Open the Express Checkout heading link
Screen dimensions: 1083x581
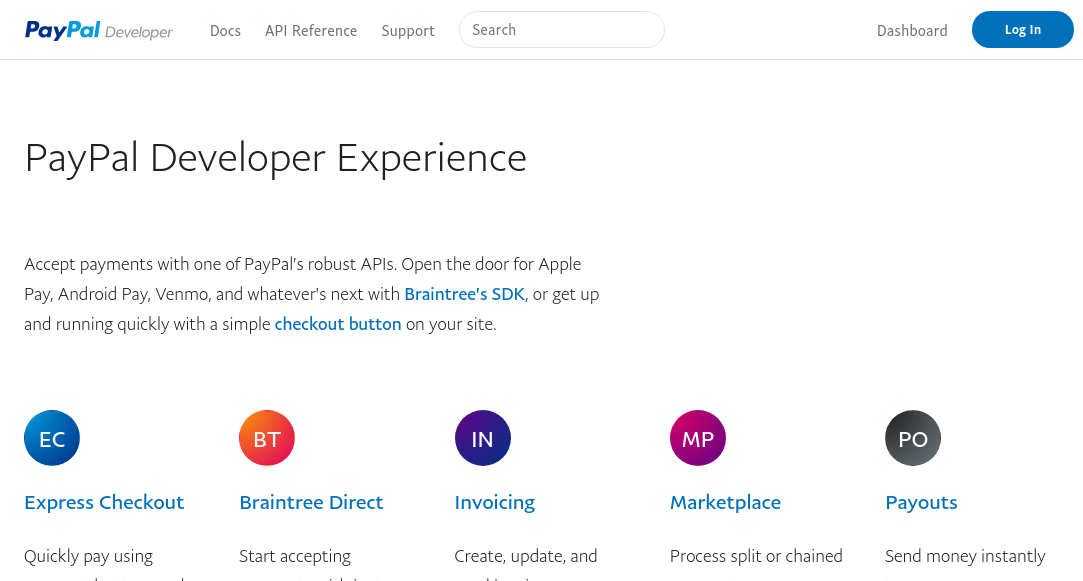(x=104, y=502)
